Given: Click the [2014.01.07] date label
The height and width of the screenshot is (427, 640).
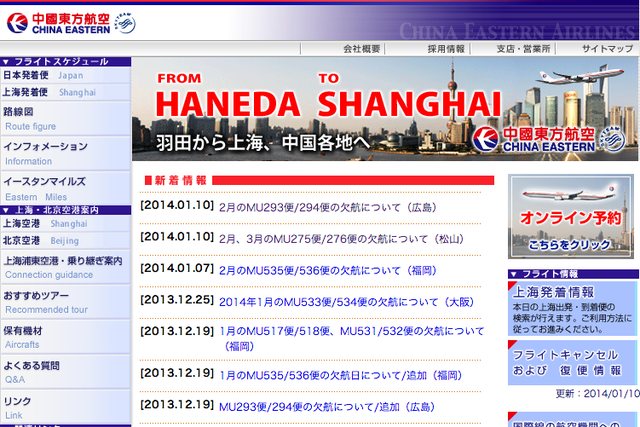Looking at the screenshot, I should 177,268.
